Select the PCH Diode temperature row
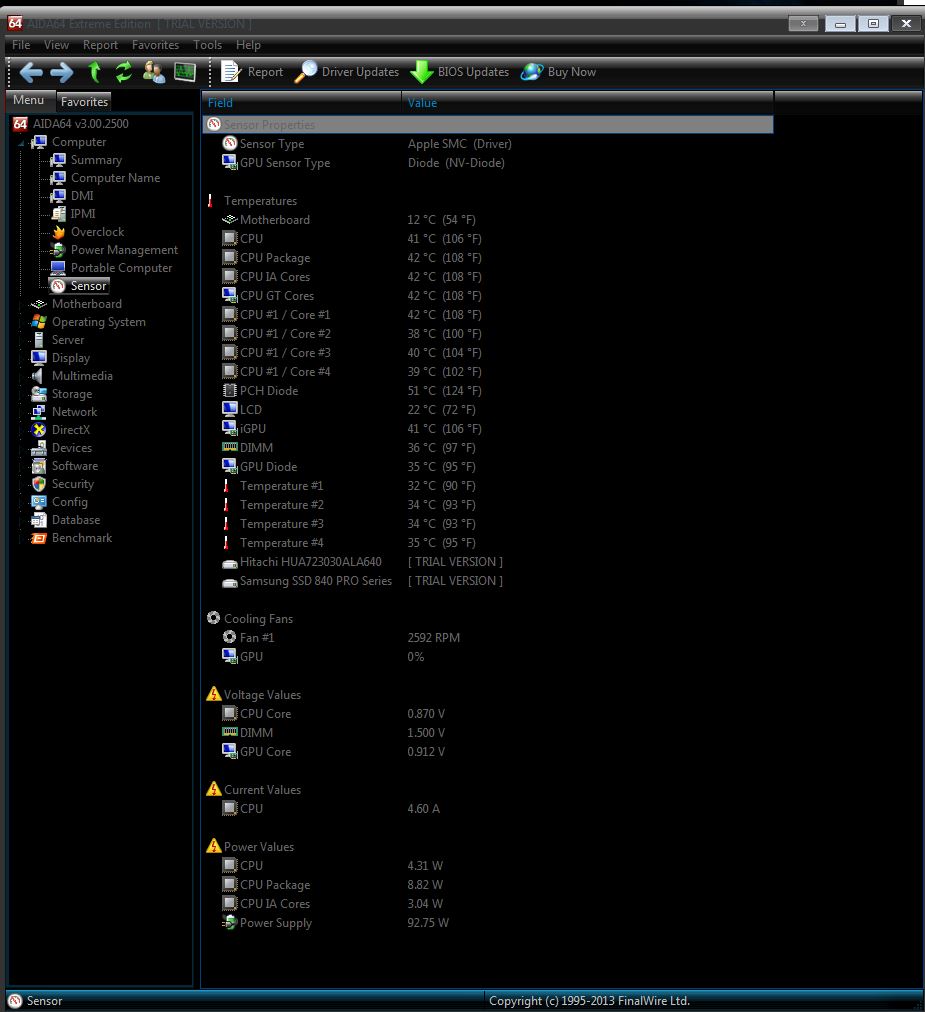Image resolution: width=925 pixels, height=1012 pixels. (x=488, y=391)
